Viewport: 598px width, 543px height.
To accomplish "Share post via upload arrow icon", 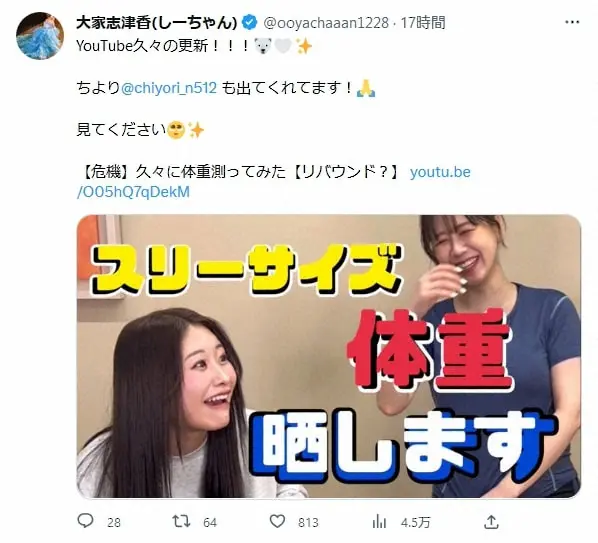I will click(x=491, y=522).
